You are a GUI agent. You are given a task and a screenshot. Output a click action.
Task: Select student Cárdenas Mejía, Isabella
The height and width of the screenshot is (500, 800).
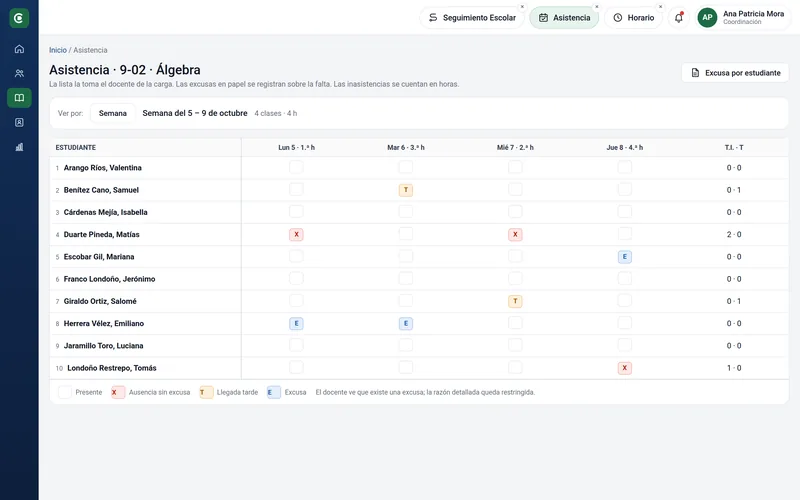point(106,212)
